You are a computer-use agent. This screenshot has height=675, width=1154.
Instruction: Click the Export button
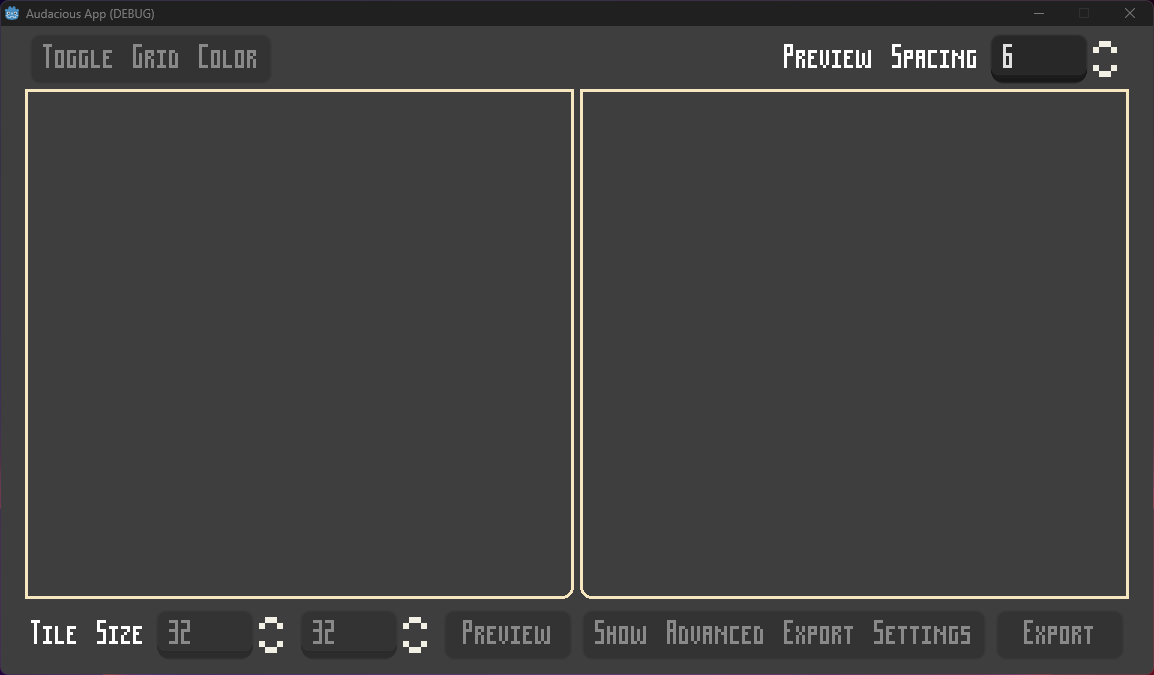tap(1059, 634)
